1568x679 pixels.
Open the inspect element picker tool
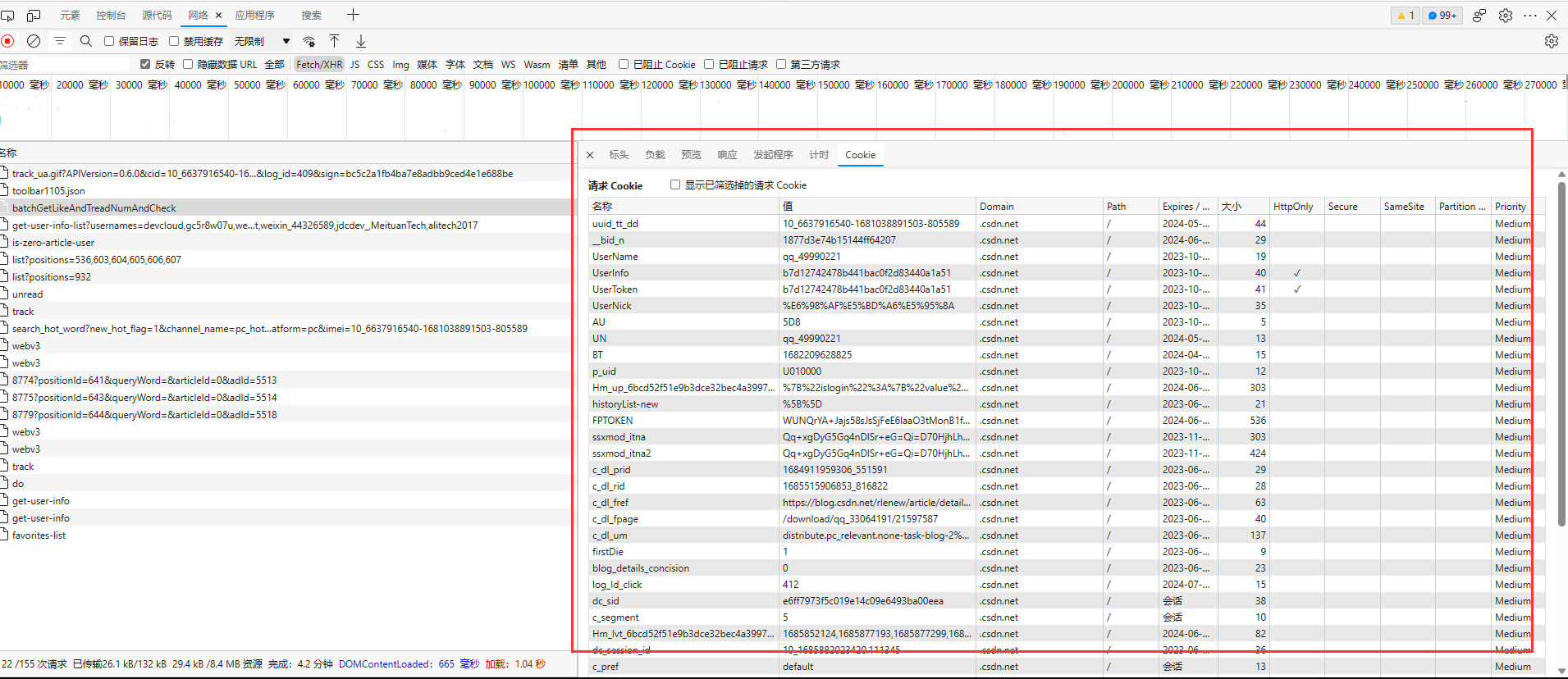(x=8, y=15)
